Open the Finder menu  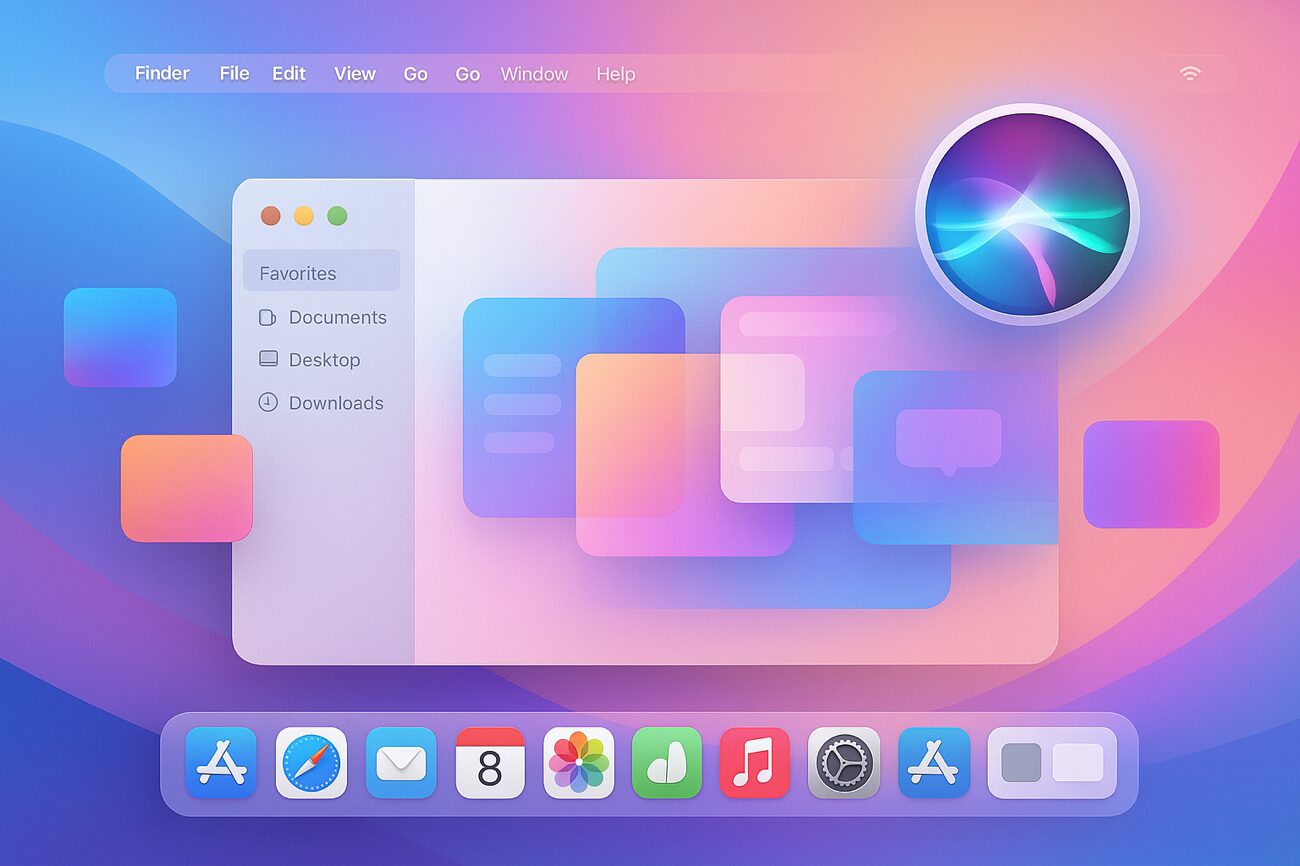click(162, 74)
